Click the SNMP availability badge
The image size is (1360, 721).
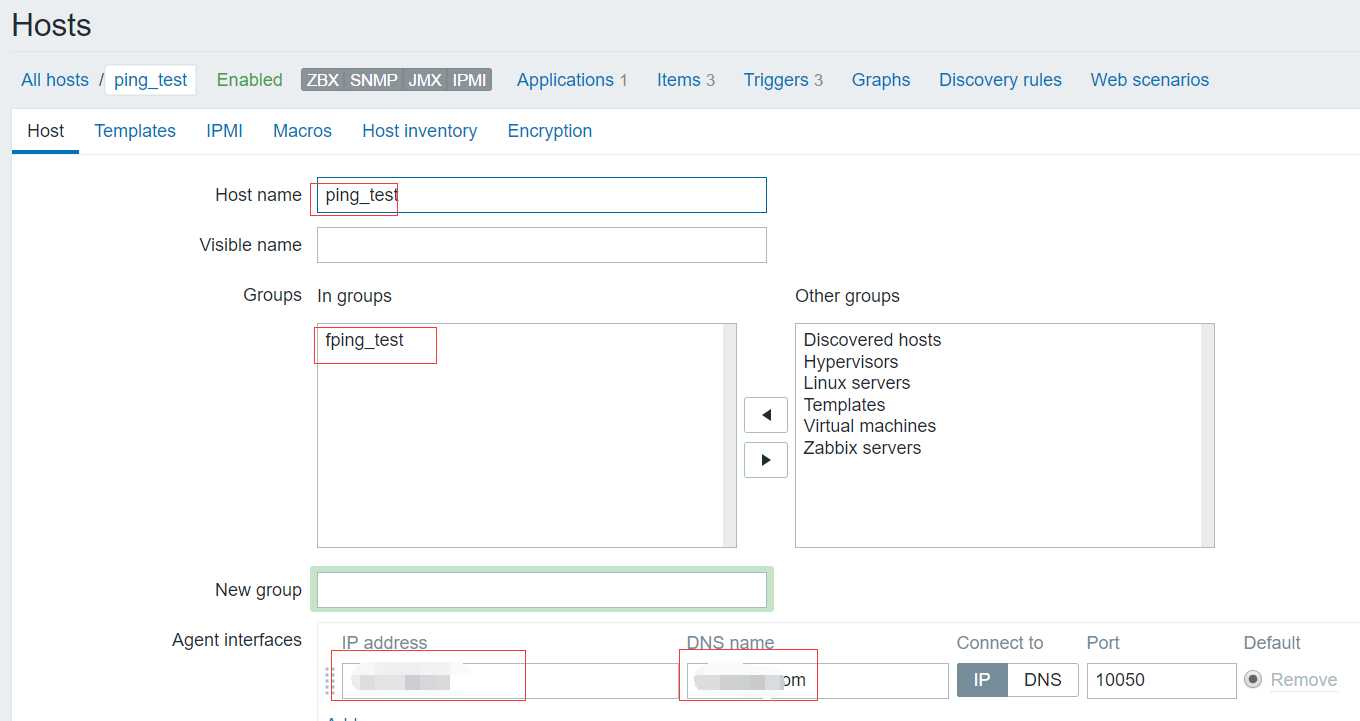(x=374, y=80)
